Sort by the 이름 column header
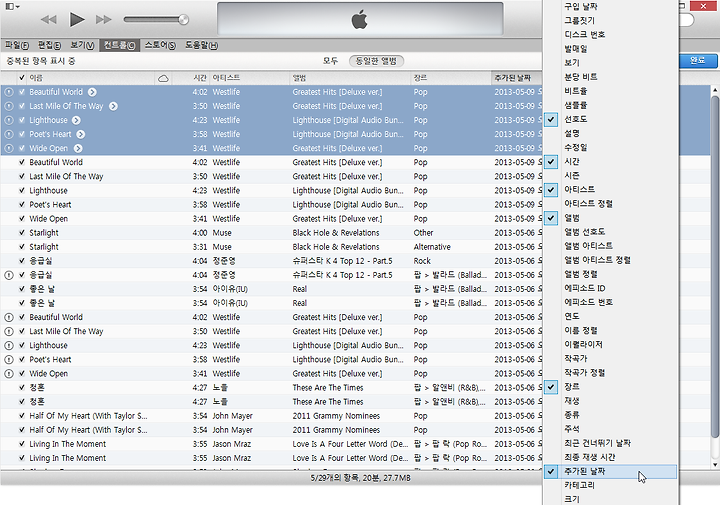This screenshot has width=720, height=505. click(90, 78)
